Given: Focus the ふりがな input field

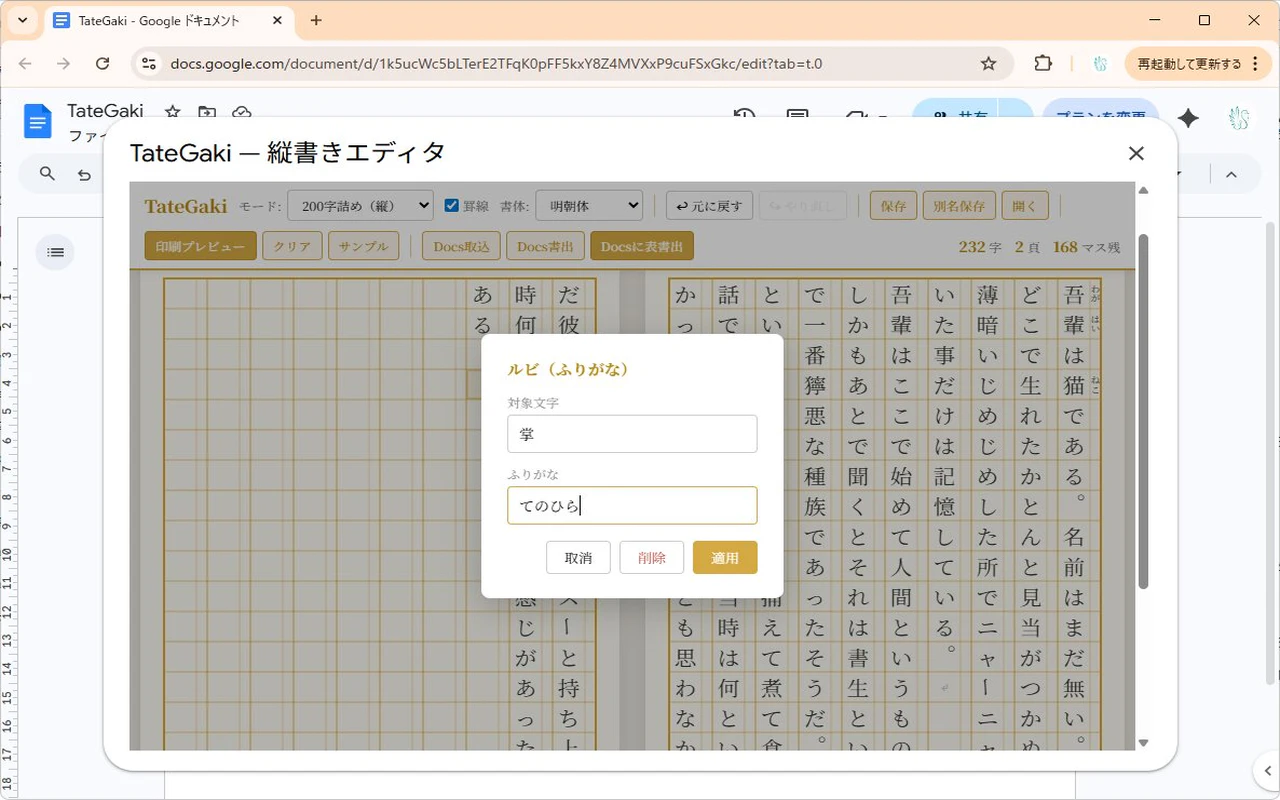Looking at the screenshot, I should click(632, 506).
